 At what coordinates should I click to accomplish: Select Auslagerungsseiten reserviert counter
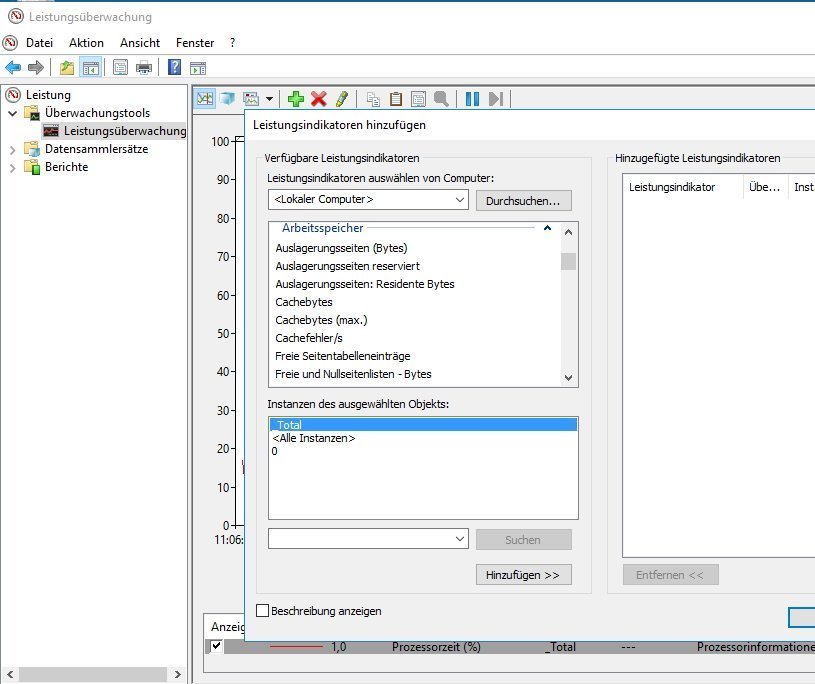[x=347, y=266]
